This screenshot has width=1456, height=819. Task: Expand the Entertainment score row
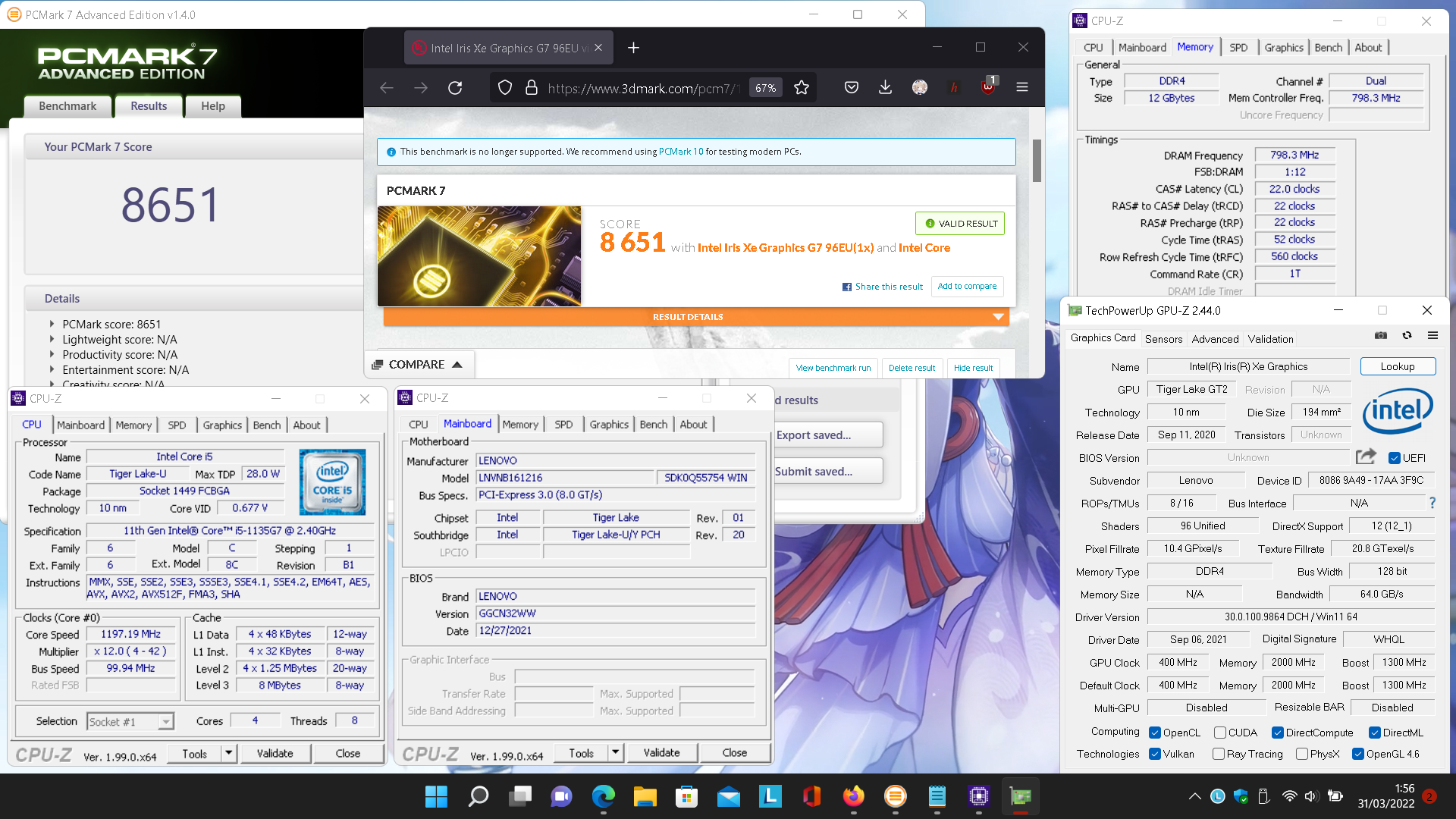[x=52, y=370]
